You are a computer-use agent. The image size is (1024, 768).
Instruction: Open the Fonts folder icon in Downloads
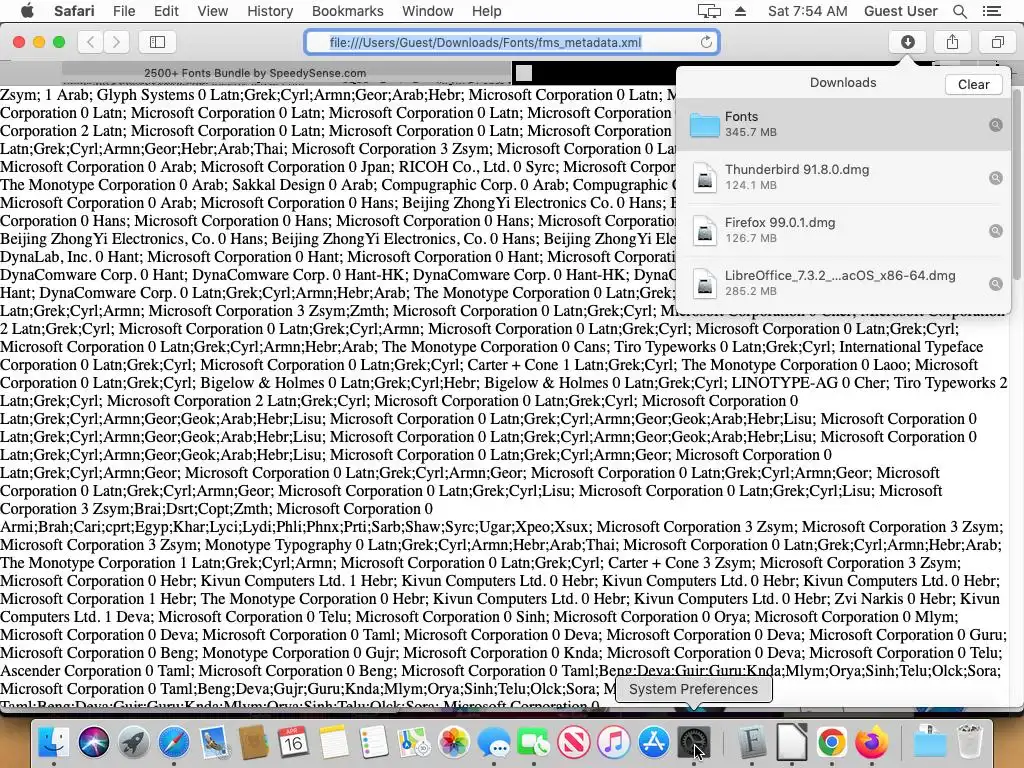click(x=705, y=125)
